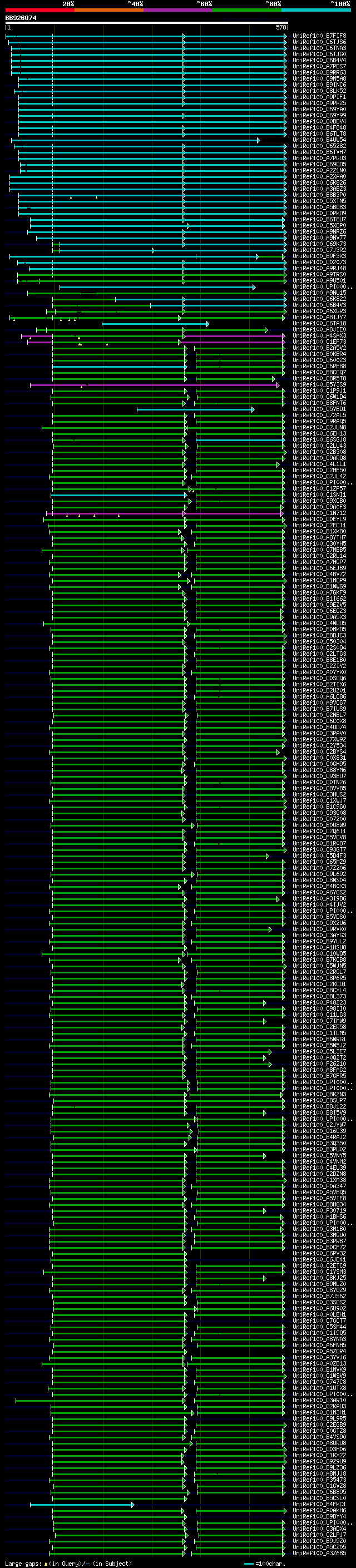Open hit UniRef100_C6TJS6
The image size is (356, 1568).
click(x=319, y=42)
